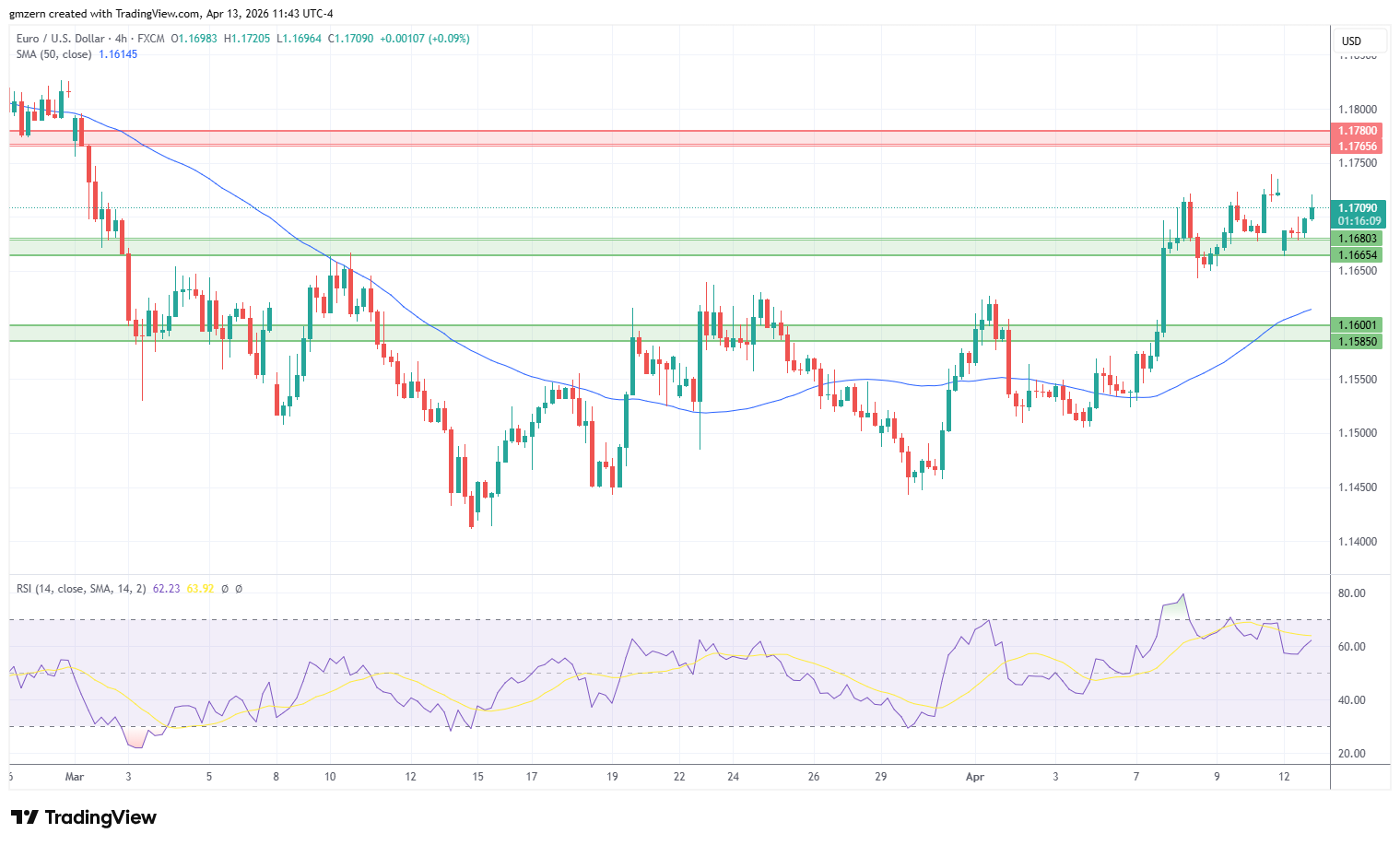Click the current price label 1.17090
The height and width of the screenshot is (845, 1400).
pyautogui.click(x=1359, y=208)
